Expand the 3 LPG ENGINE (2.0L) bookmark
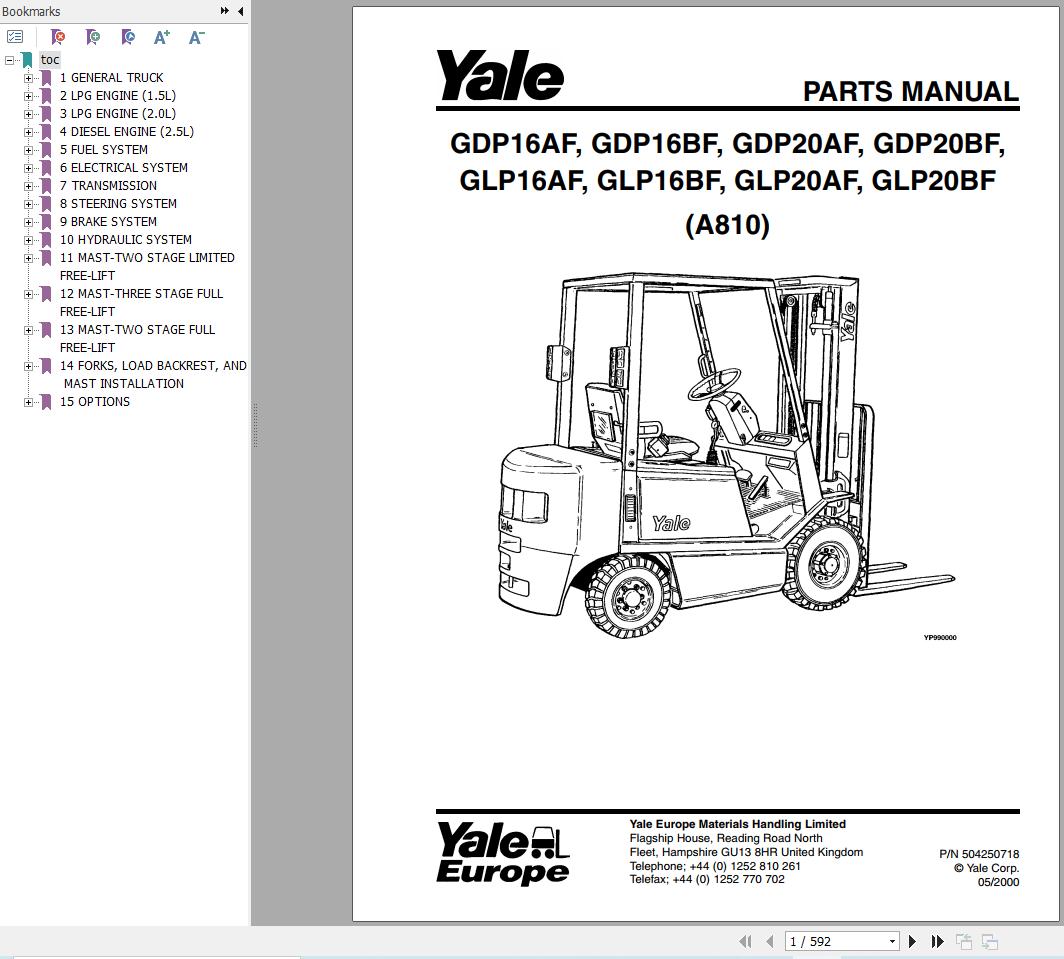This screenshot has height=959, width=1064. click(x=28, y=114)
